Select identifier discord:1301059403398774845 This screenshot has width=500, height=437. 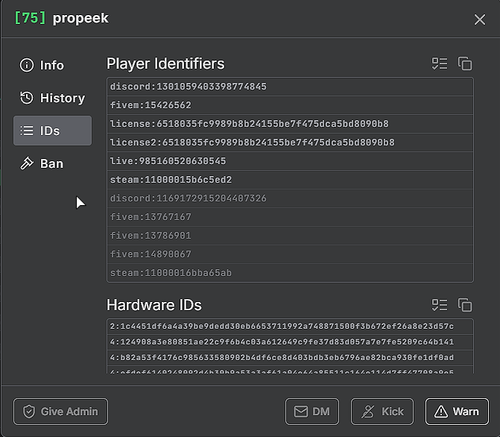coord(290,87)
